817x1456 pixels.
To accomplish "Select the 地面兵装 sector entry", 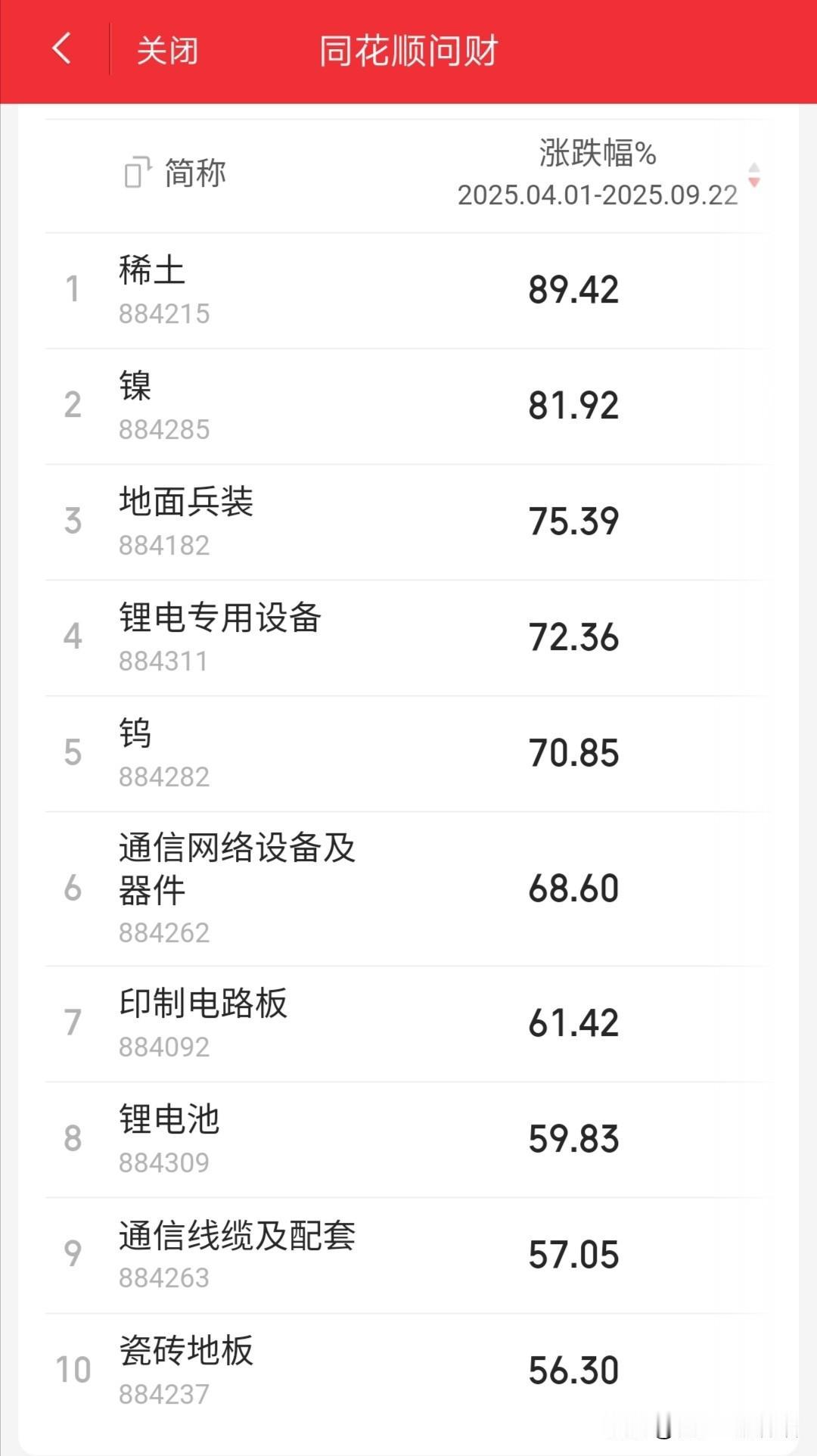I will pyautogui.click(x=408, y=522).
